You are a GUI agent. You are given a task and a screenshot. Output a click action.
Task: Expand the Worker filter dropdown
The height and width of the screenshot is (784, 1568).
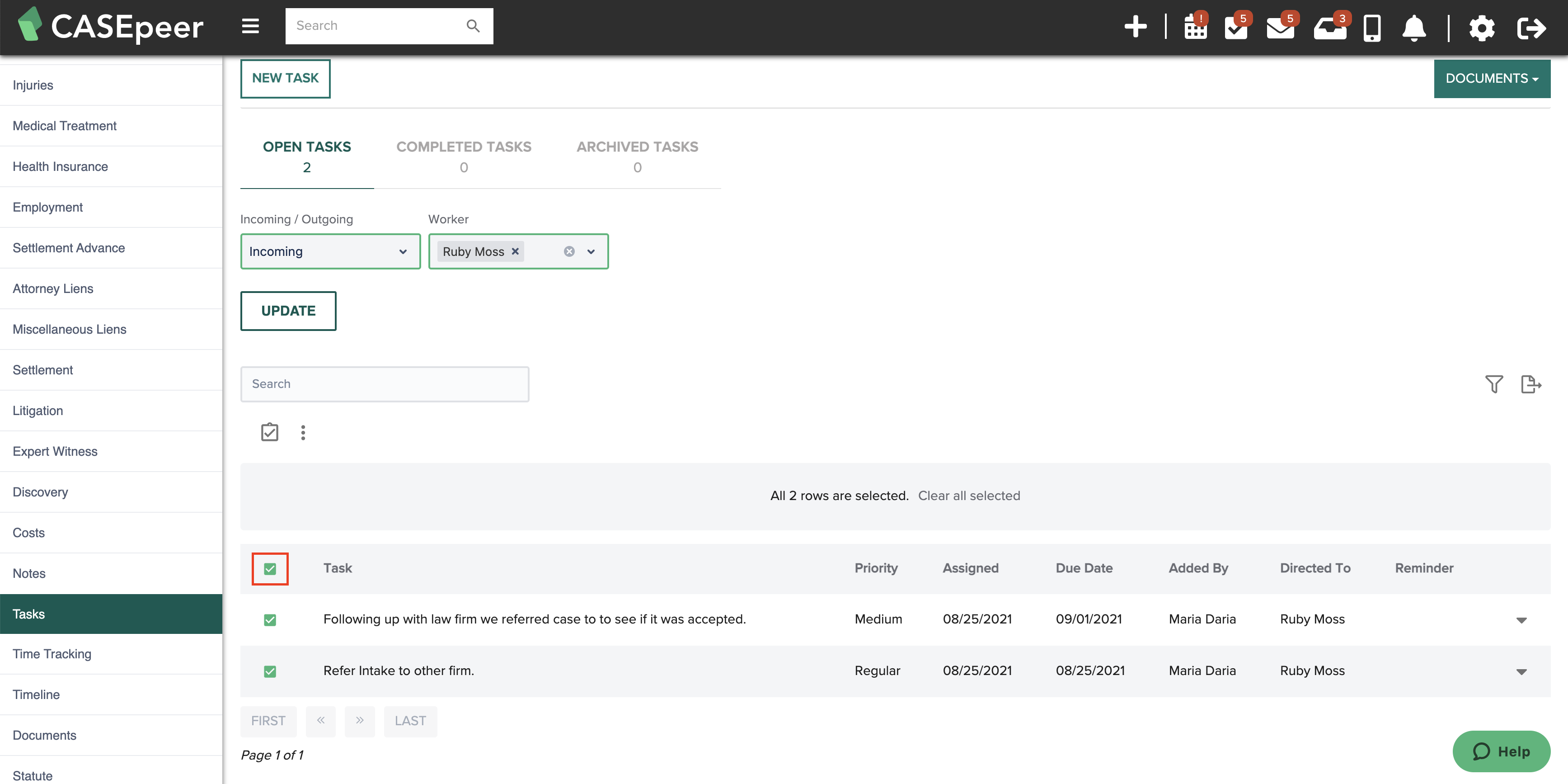(591, 251)
